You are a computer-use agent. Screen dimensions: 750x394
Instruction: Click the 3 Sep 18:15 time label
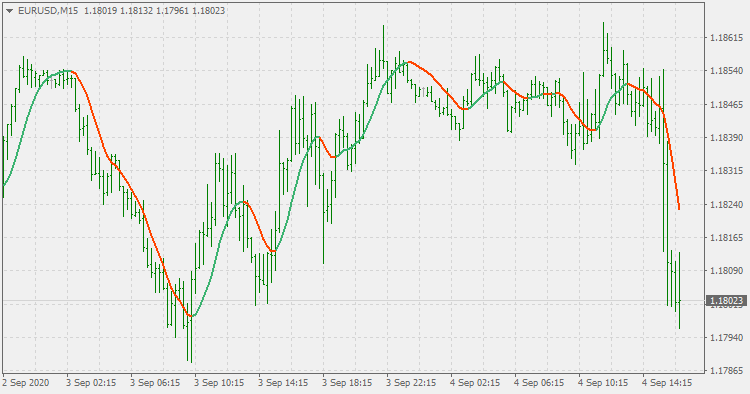click(347, 383)
